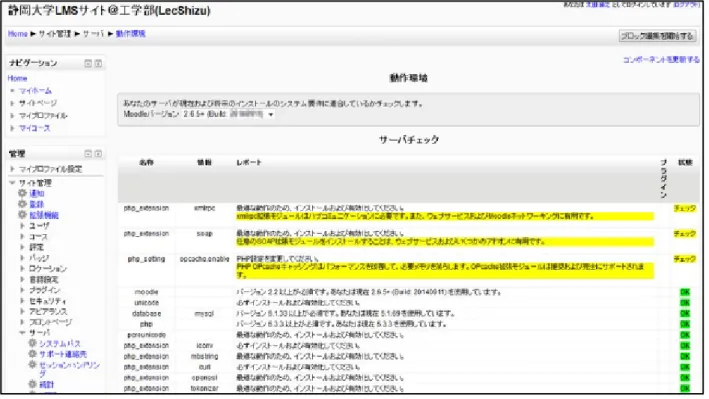The width and height of the screenshot is (709, 399).
Task: Collapse the サーバ admin node
Action: [x=22, y=332]
